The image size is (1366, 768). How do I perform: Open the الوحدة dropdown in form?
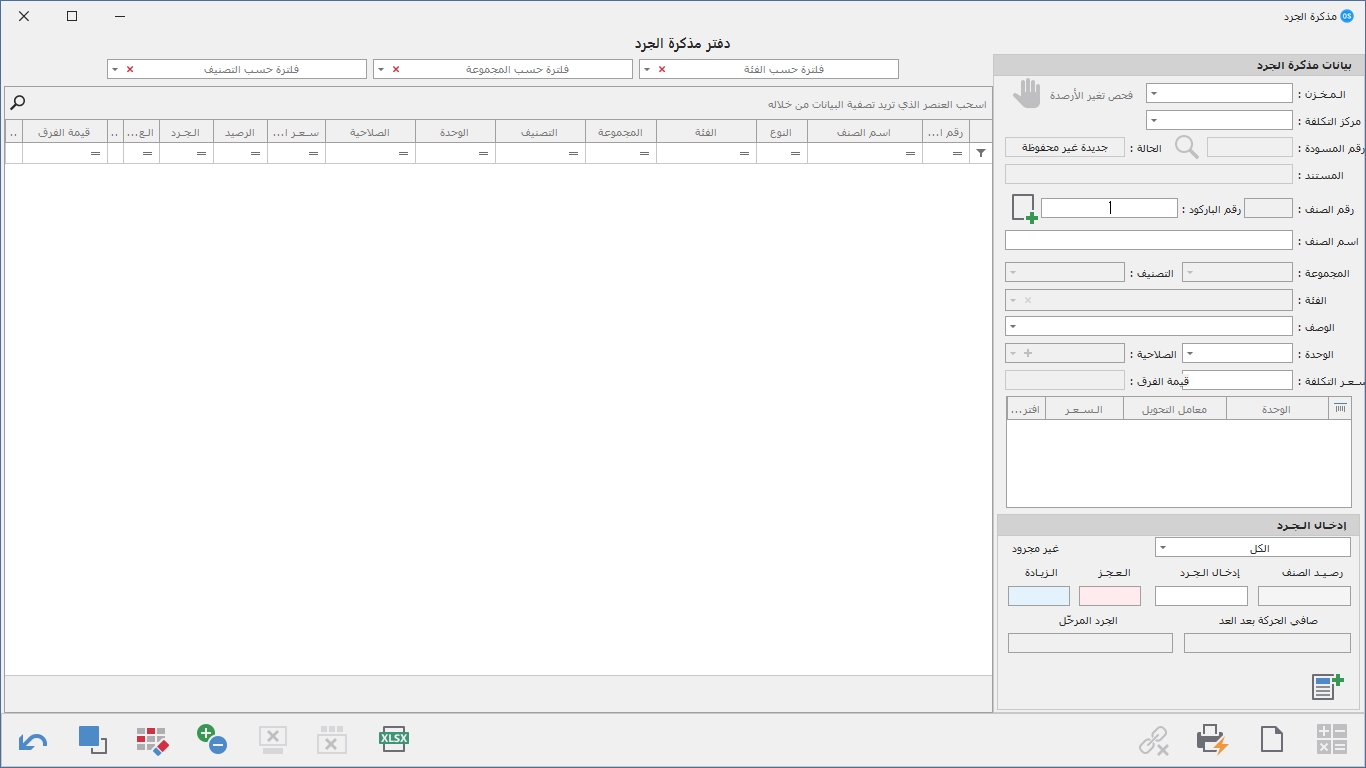tap(1190, 354)
